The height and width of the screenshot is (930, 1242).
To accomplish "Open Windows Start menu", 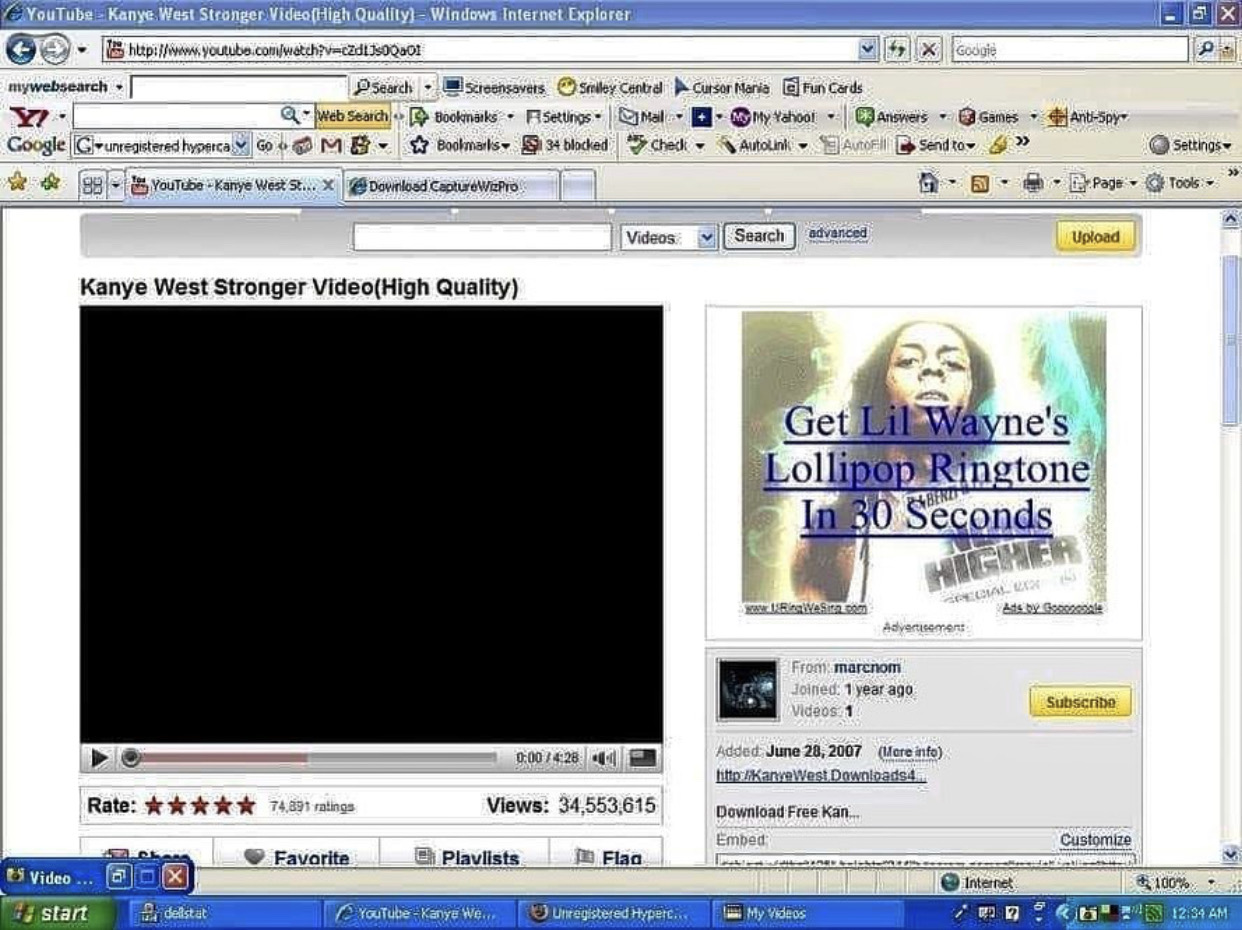I will (x=58, y=913).
